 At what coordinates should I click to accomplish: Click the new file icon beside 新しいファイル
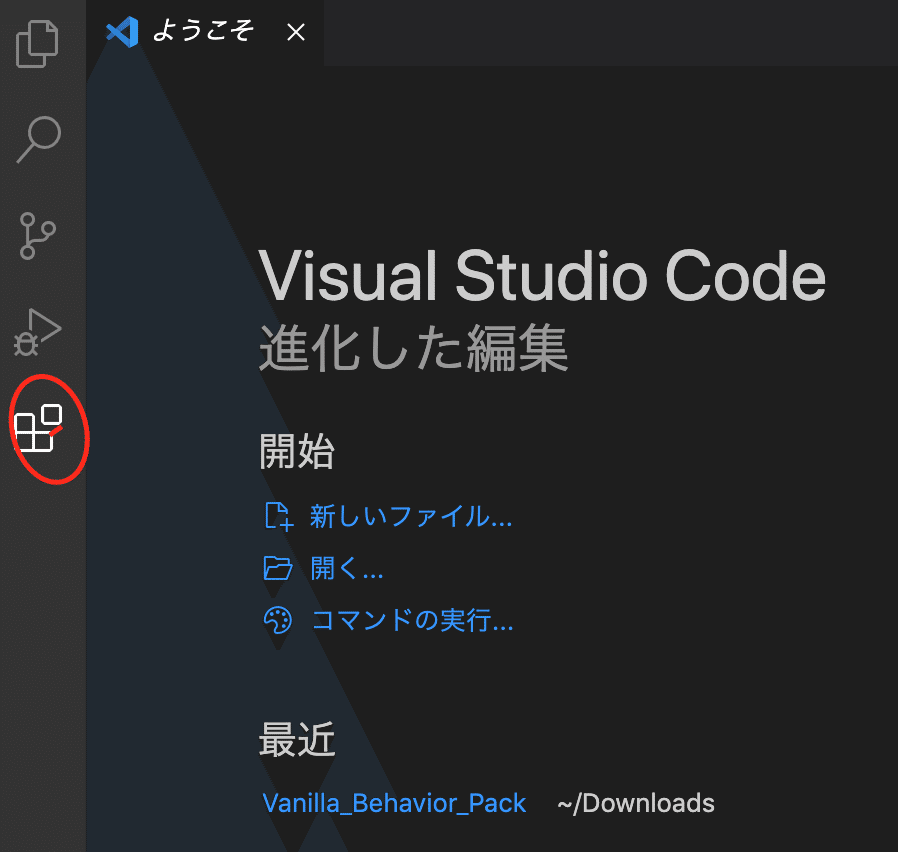point(279,516)
